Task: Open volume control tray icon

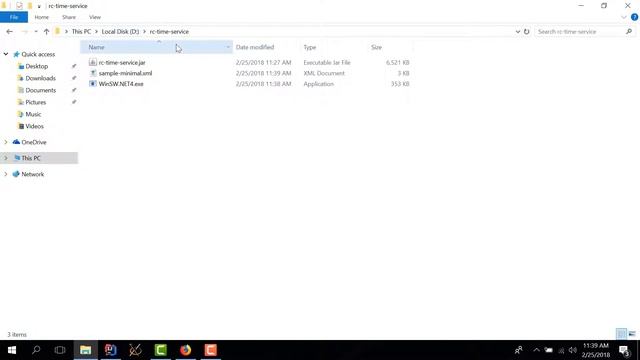Action: 573,350
